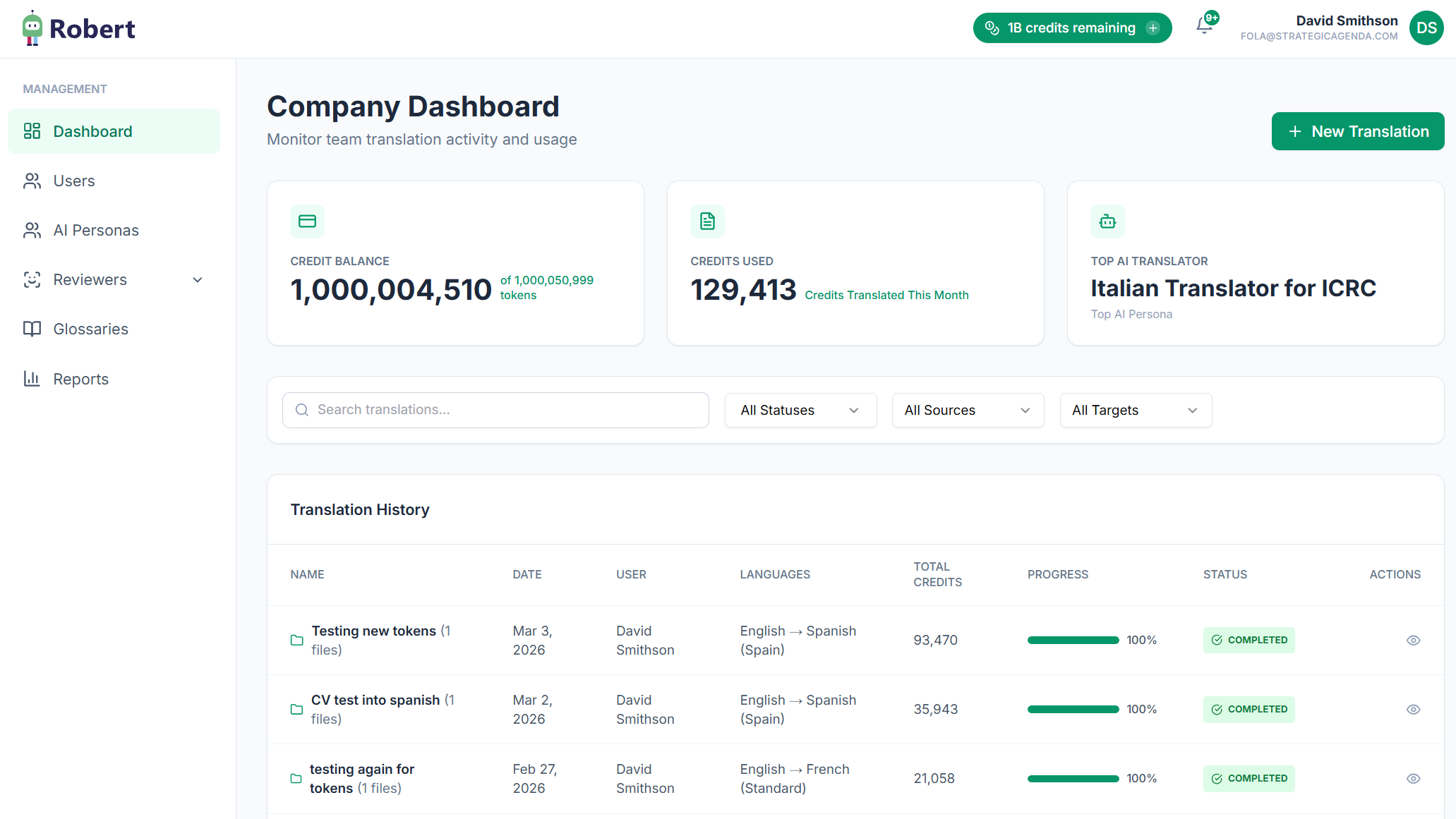Select the Reports chart icon
The height and width of the screenshot is (819, 1456).
pos(31,379)
